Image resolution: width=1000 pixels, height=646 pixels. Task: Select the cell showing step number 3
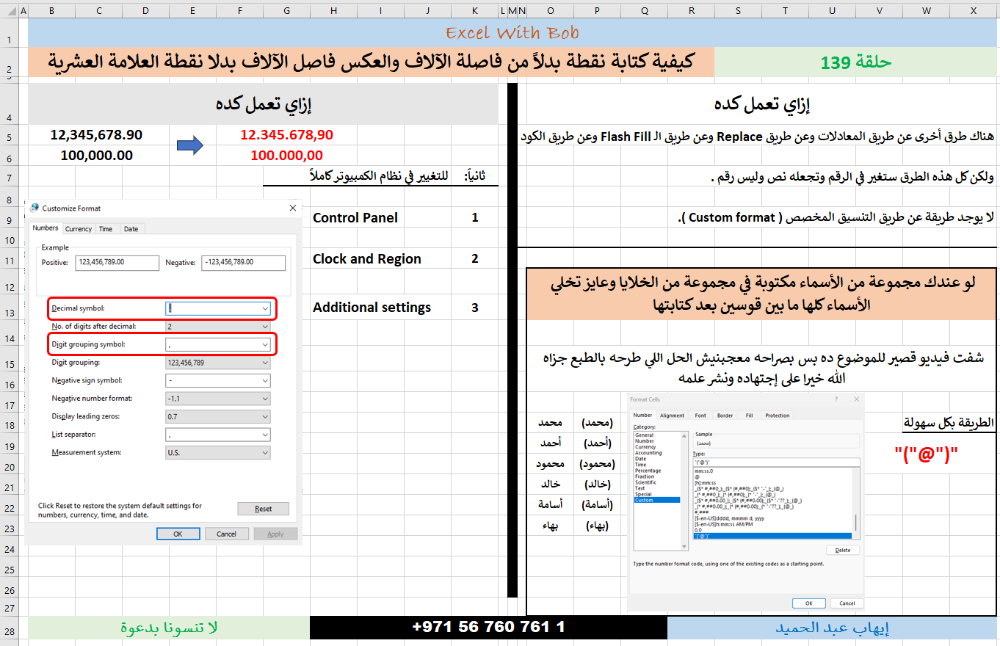pyautogui.click(x=474, y=307)
